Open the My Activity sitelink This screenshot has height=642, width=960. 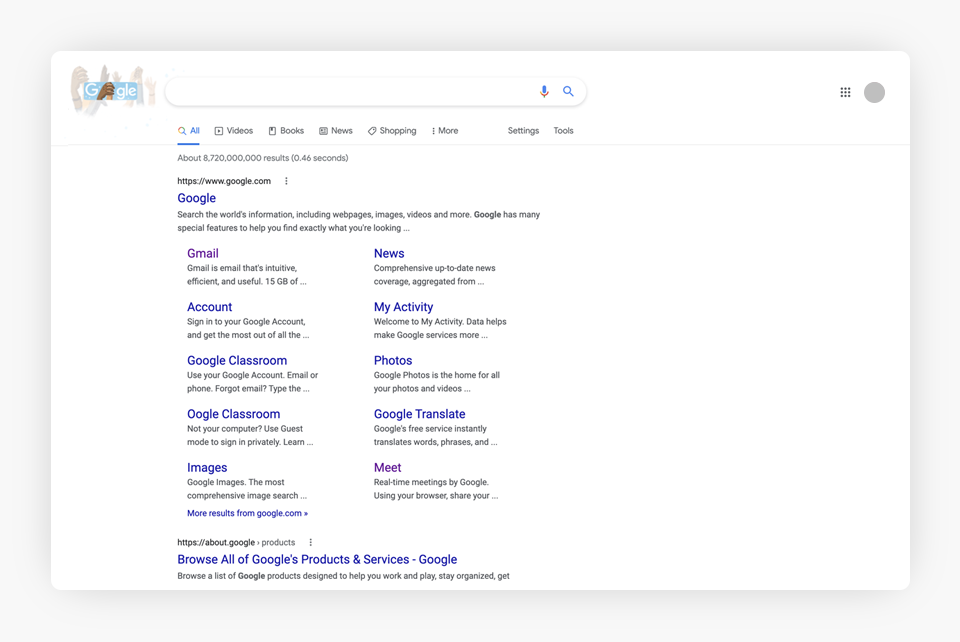click(x=403, y=307)
